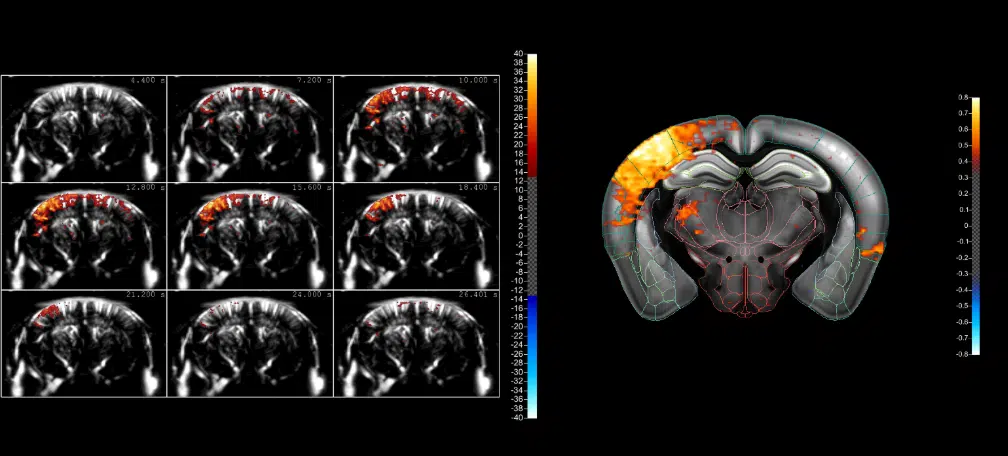Click the blue band of left colorbar
Image resolution: width=1008 pixels, height=456 pixels.
(532, 320)
